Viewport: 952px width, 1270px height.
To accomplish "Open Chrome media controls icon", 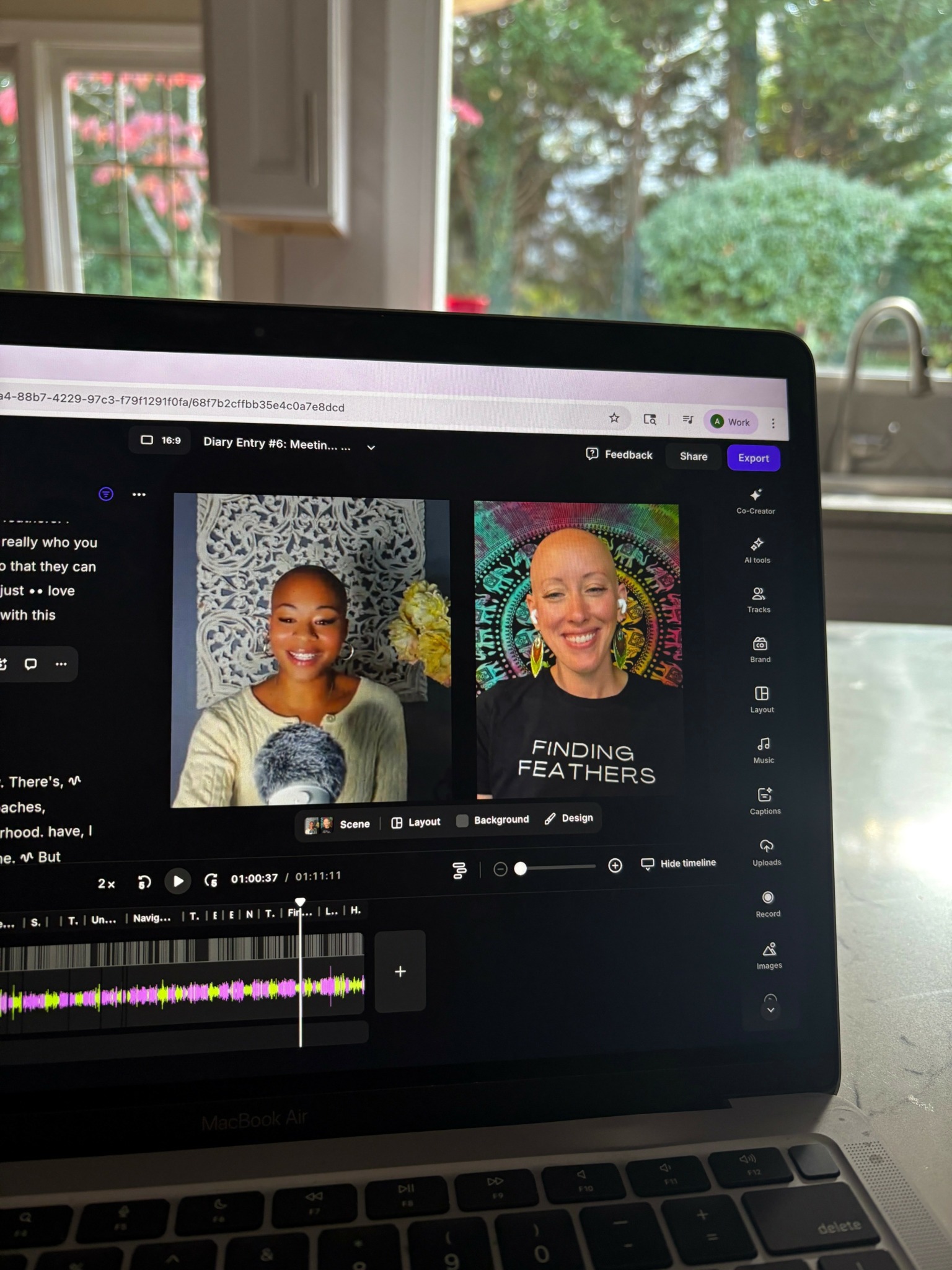I will 688,420.
